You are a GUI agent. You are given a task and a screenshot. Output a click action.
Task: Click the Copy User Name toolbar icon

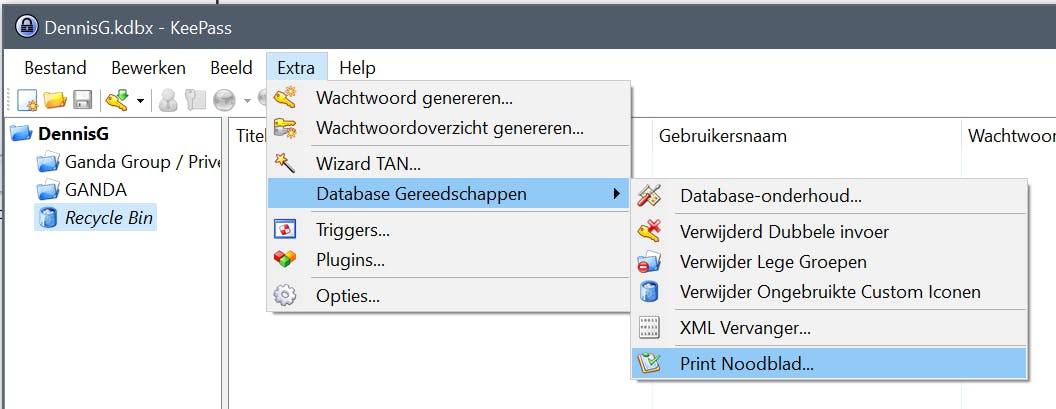coord(168,99)
